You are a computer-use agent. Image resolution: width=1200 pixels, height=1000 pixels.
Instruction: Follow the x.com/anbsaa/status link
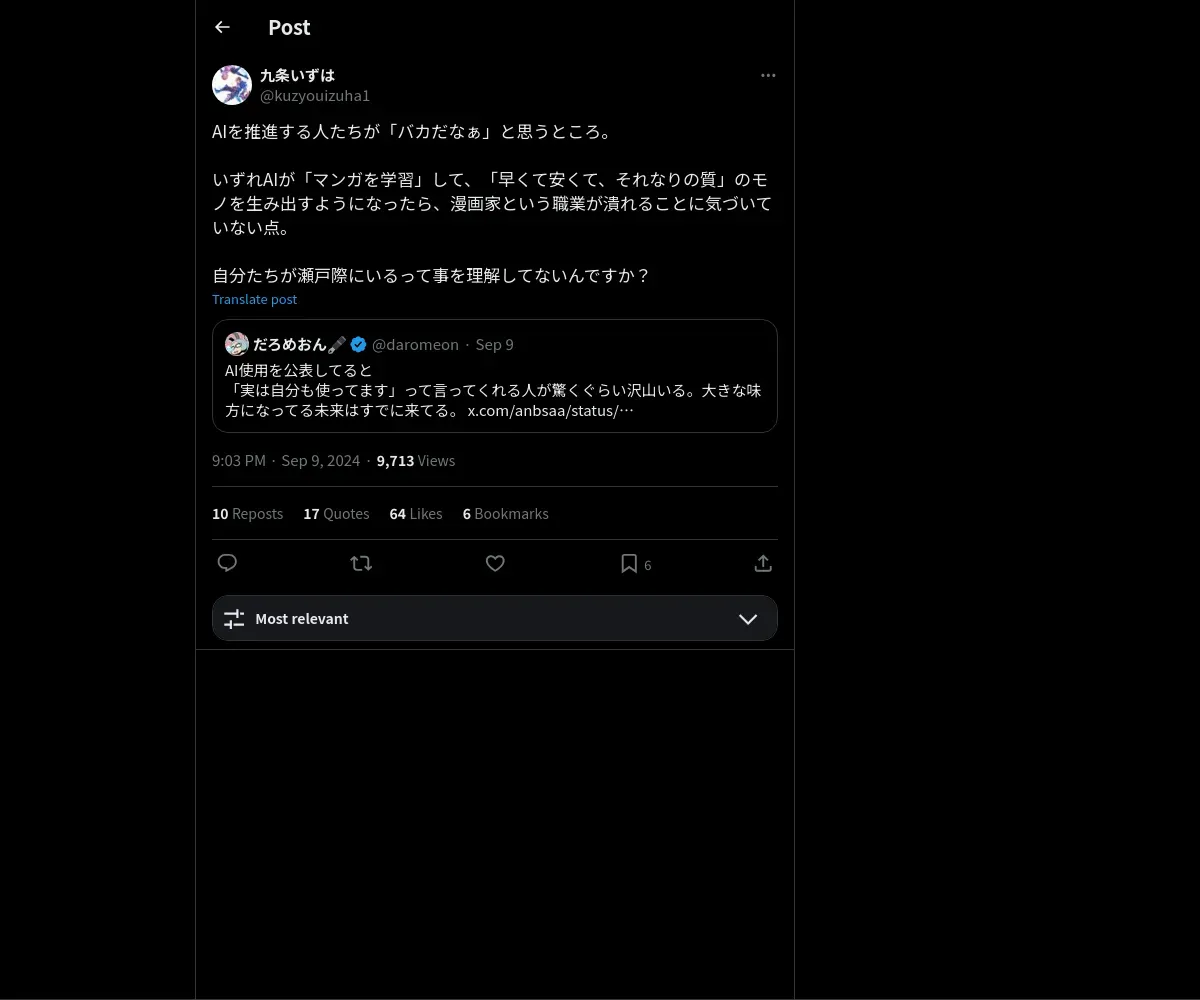551,410
